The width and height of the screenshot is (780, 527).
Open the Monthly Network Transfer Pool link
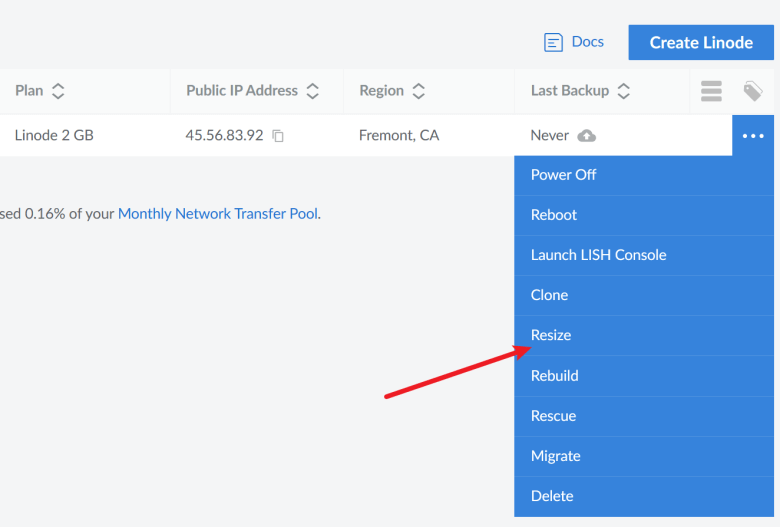tap(218, 213)
